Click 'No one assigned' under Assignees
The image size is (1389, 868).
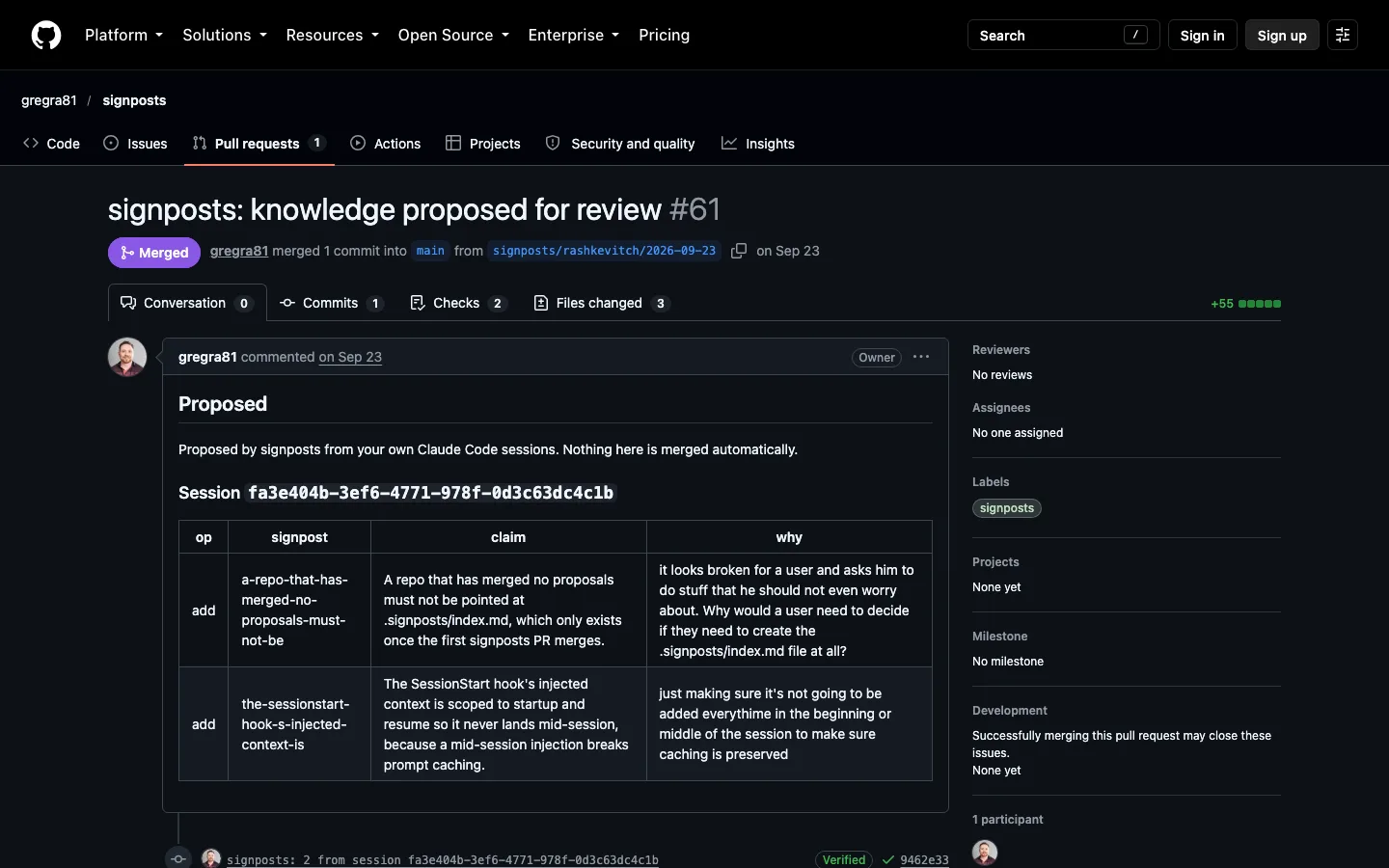pos(1018,433)
